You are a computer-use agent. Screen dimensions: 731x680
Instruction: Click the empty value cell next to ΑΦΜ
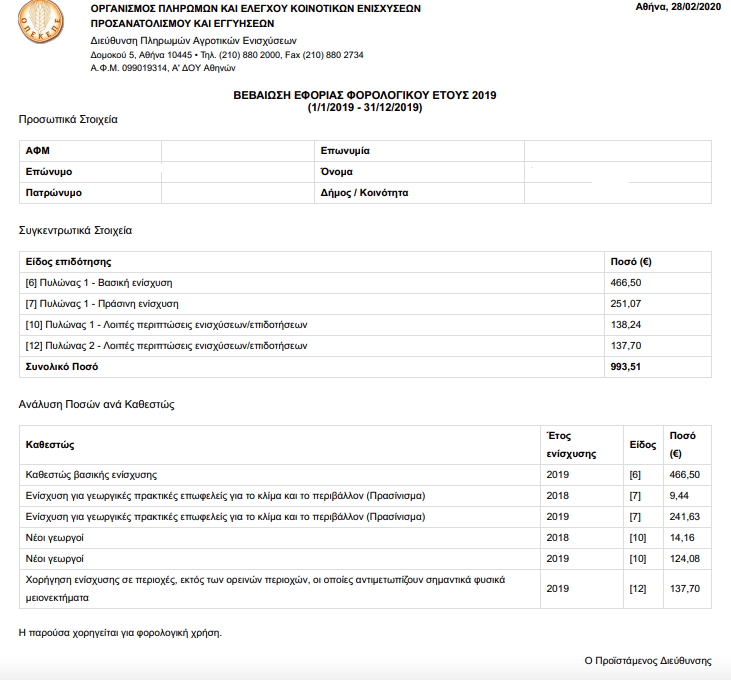tap(235, 151)
